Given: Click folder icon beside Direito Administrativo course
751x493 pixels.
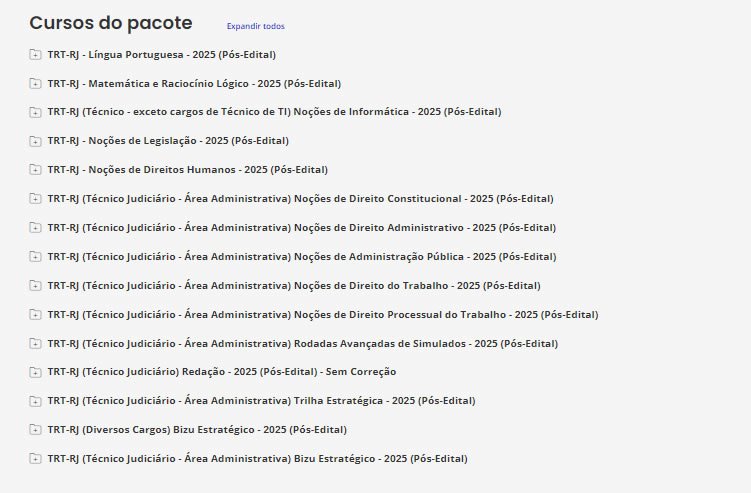Looking at the screenshot, I should tap(35, 228).
